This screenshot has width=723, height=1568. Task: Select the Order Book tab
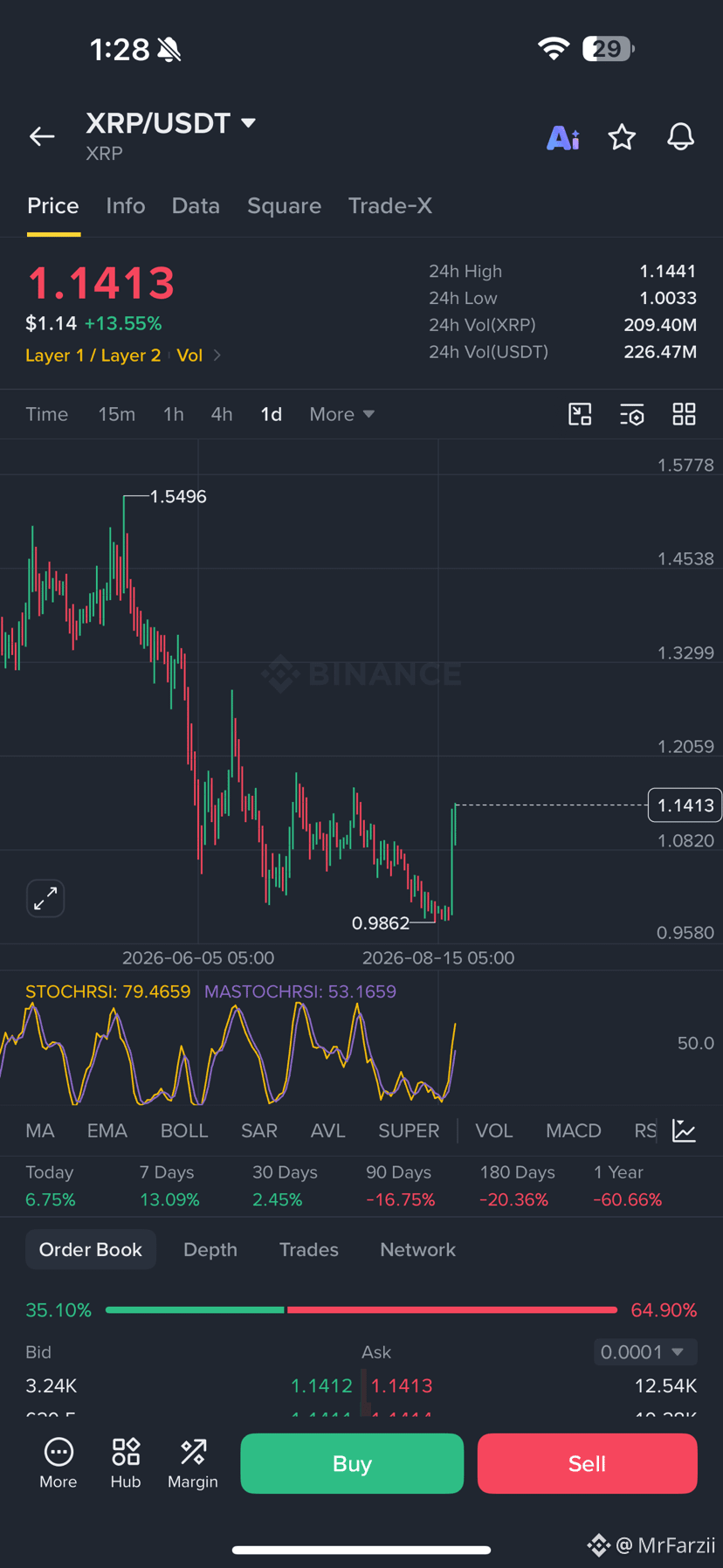(x=91, y=1249)
